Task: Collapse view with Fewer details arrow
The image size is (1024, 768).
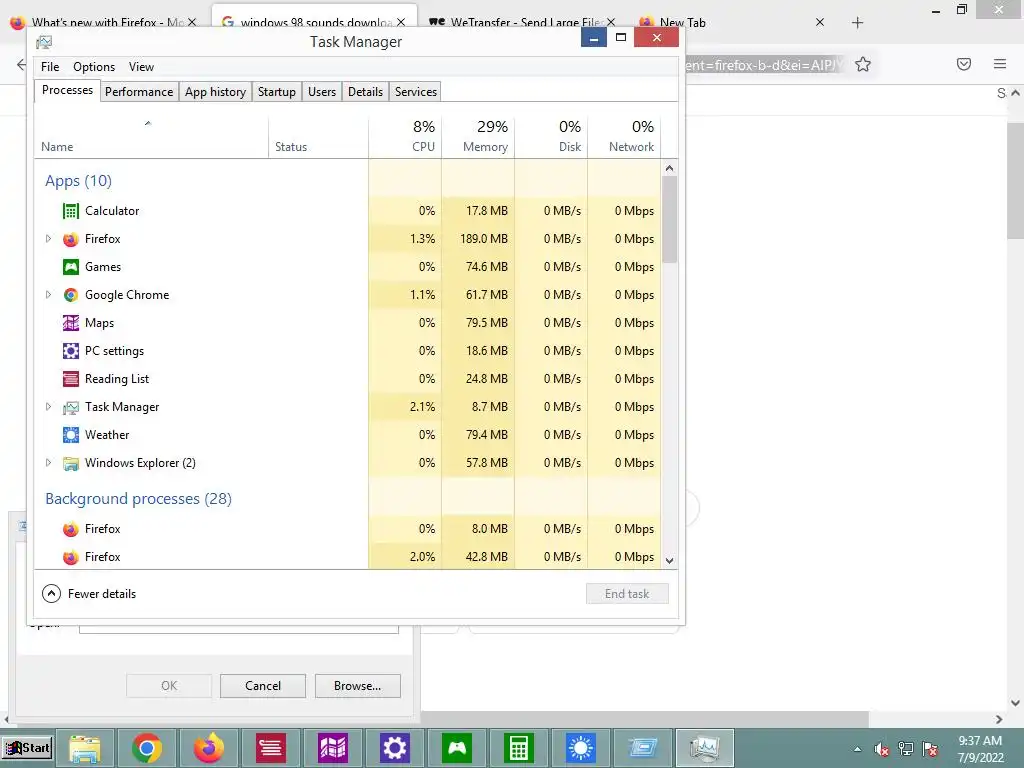Action: (x=51, y=594)
